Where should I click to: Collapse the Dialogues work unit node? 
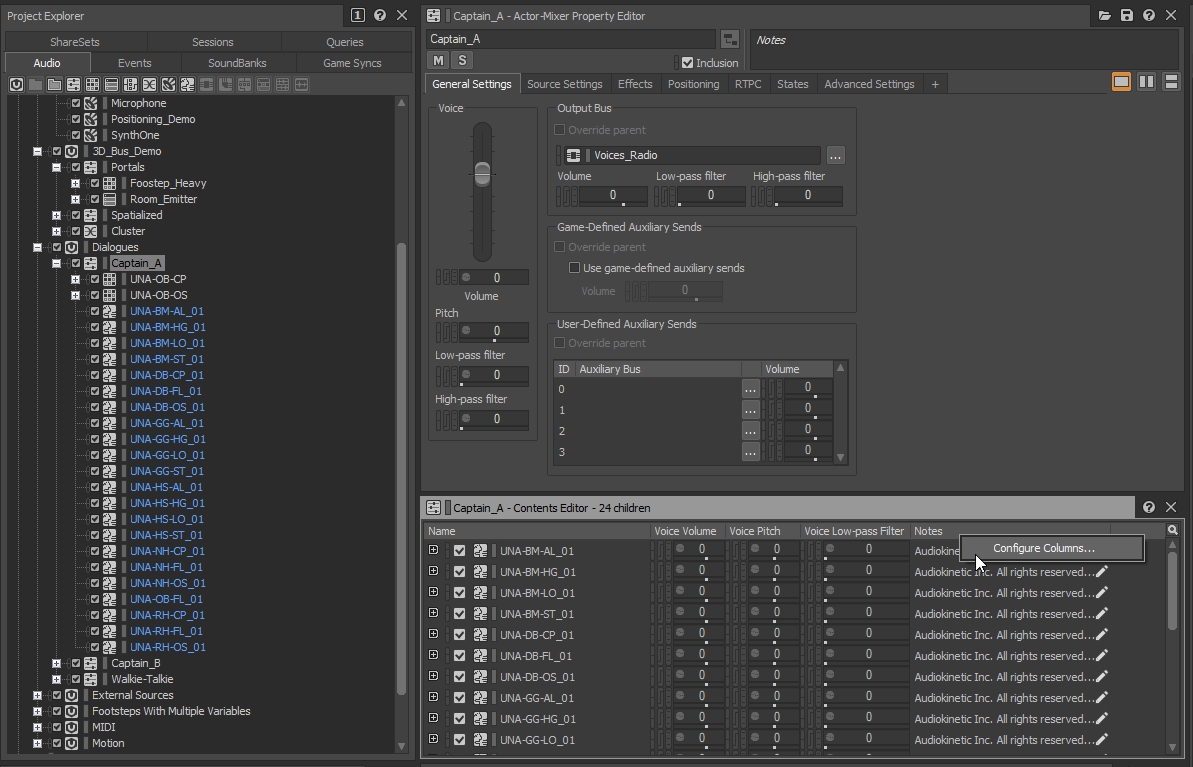38,247
